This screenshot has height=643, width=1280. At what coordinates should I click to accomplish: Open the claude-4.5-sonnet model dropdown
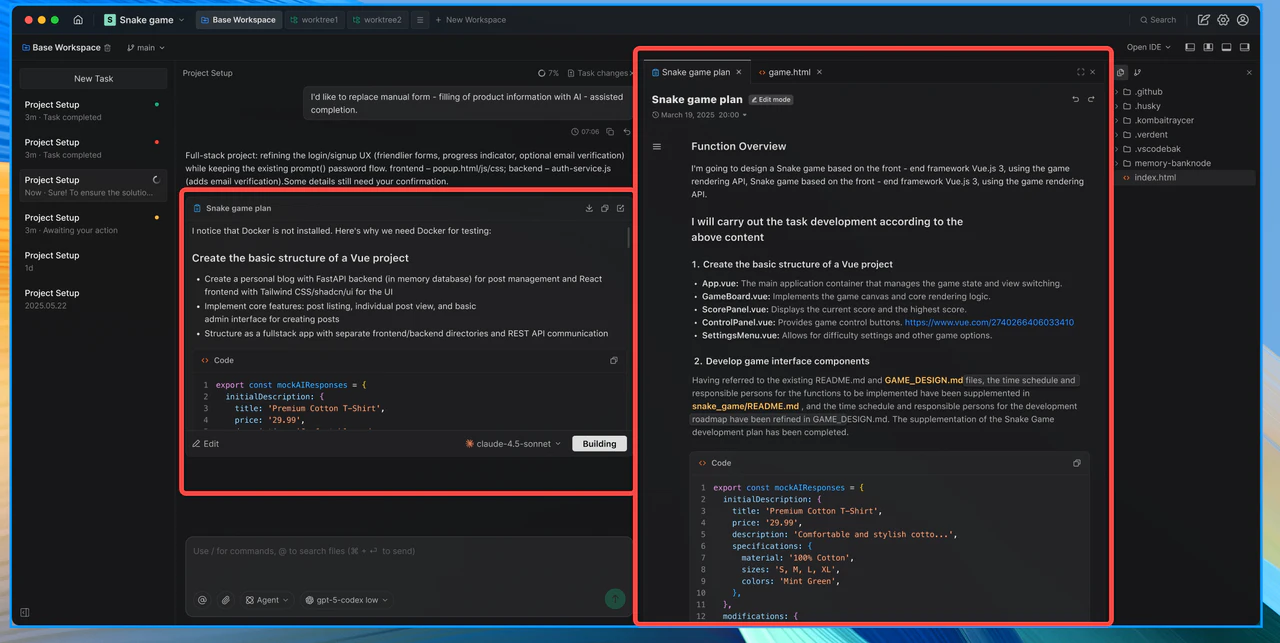513,443
